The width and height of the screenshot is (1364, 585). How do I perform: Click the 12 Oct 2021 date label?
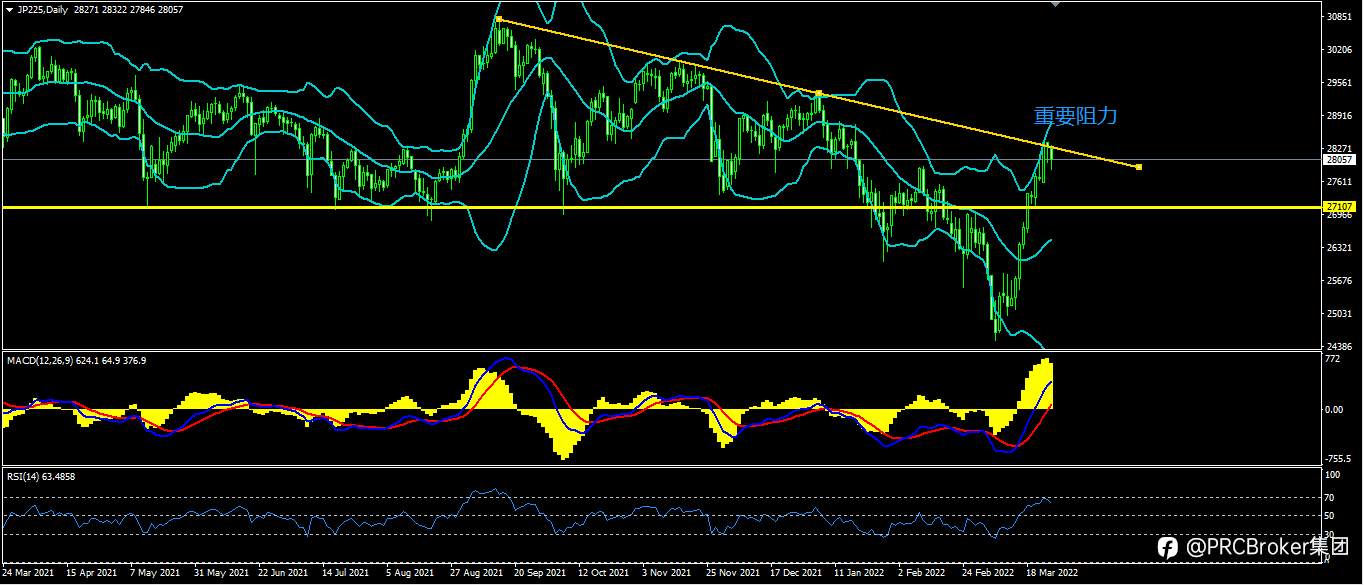(604, 574)
